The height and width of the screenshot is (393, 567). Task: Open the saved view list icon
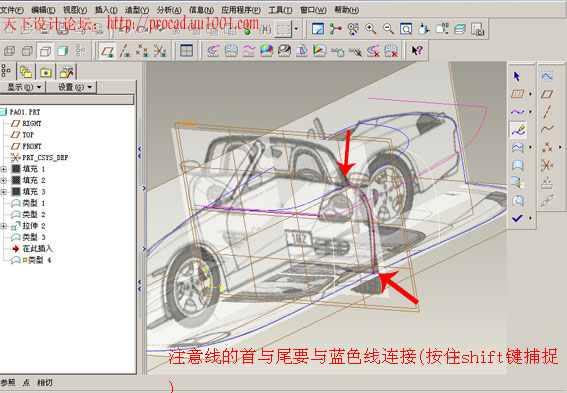[x=442, y=29]
